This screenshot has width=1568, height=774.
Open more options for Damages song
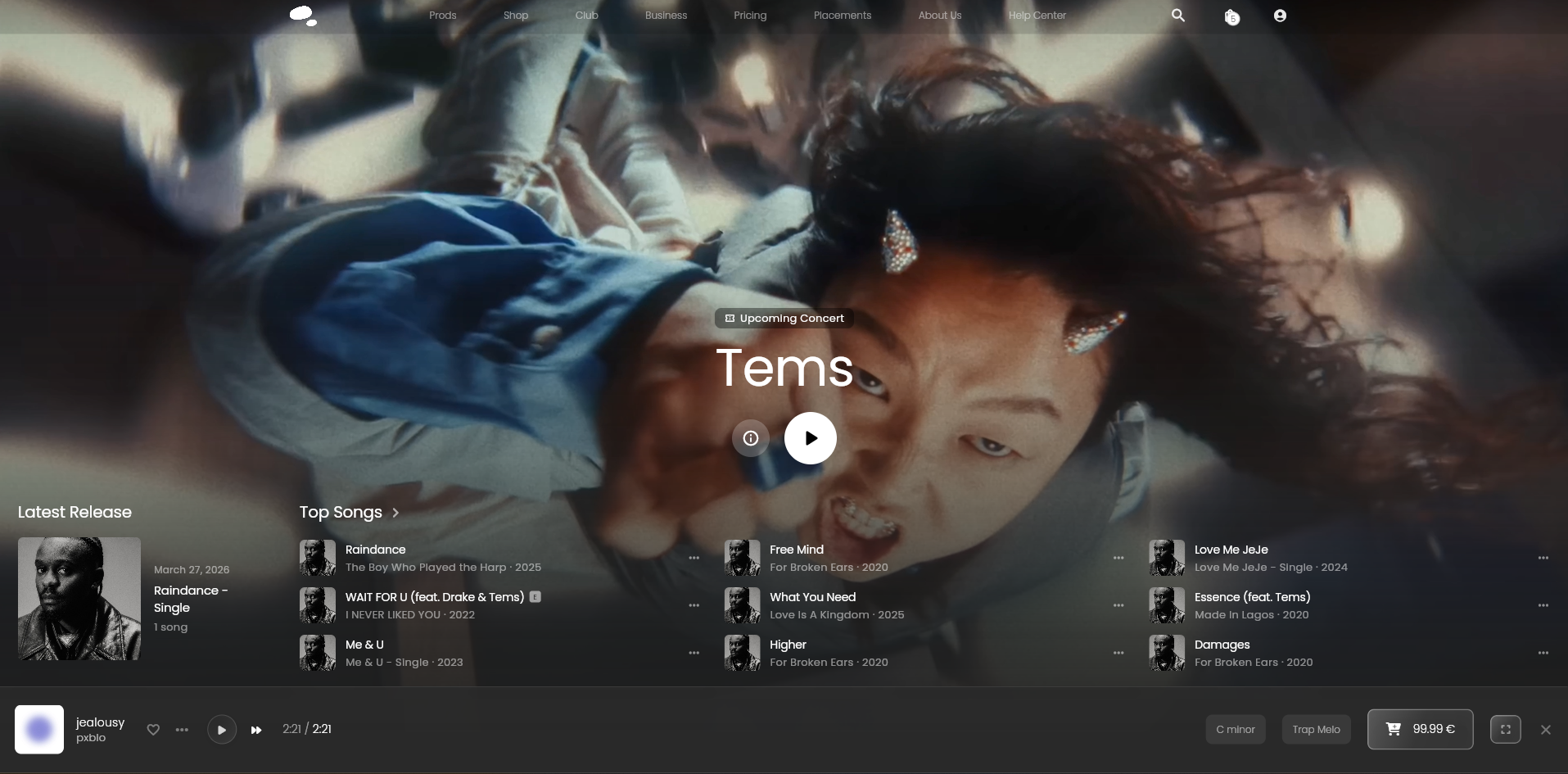tap(1543, 653)
